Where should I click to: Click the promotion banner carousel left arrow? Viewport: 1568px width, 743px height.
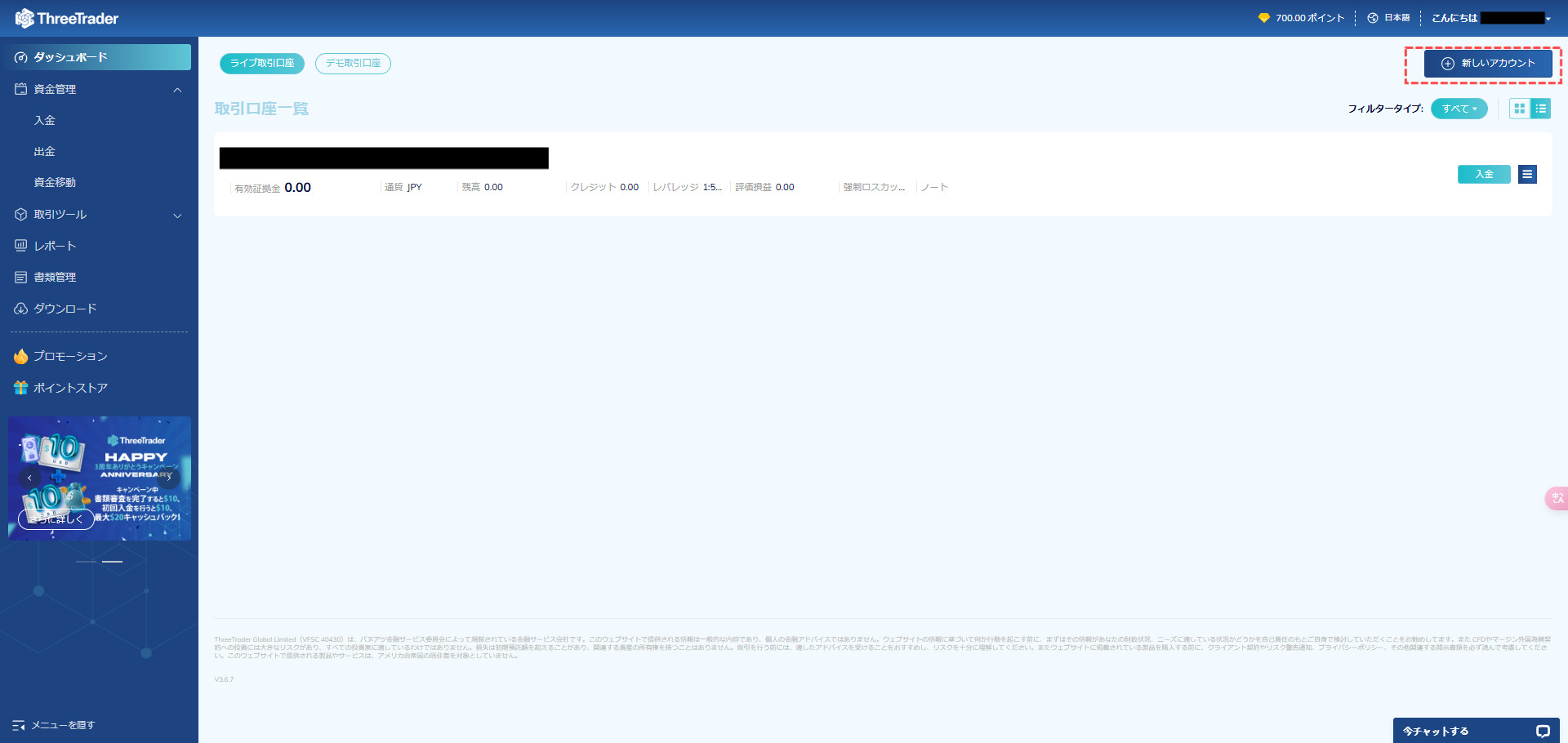point(29,477)
